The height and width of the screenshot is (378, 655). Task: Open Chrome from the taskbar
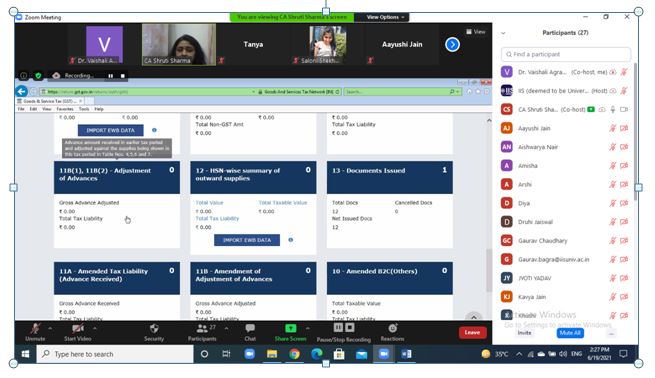[x=294, y=354]
